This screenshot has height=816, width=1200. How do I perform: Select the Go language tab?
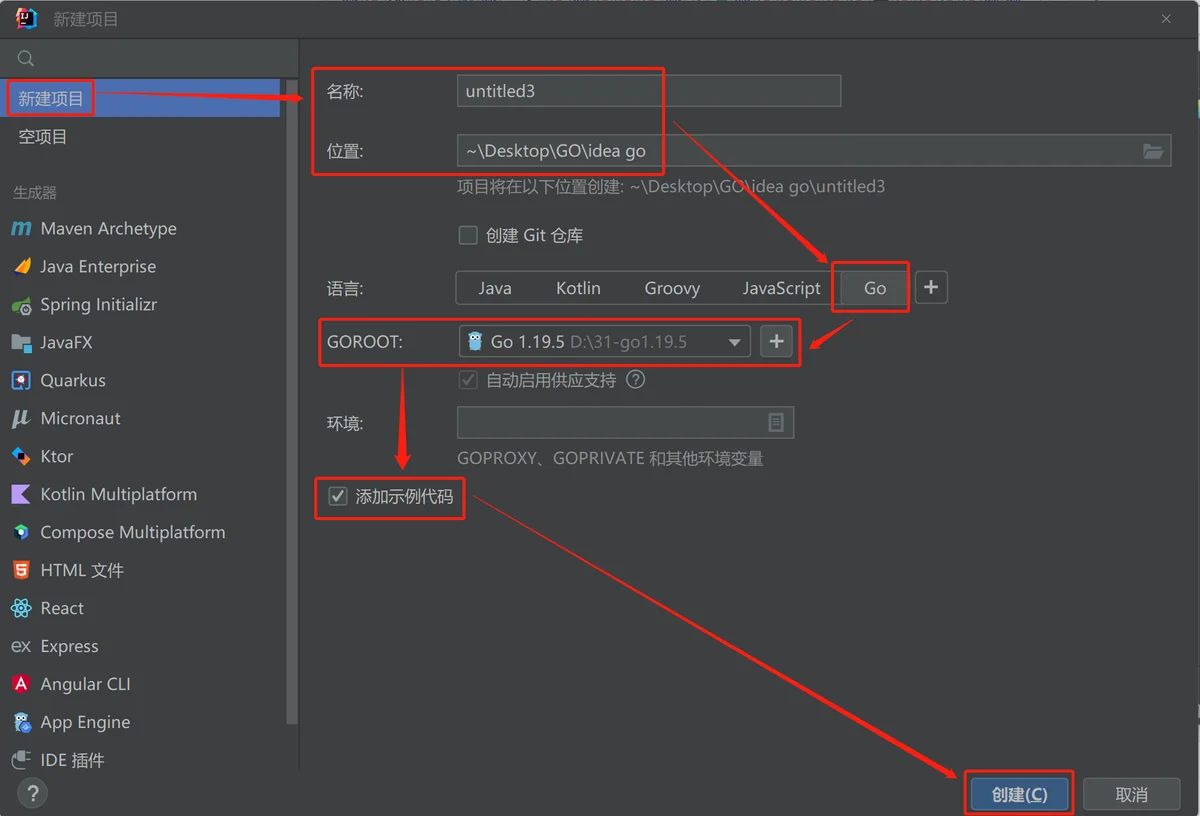pyautogui.click(x=873, y=288)
